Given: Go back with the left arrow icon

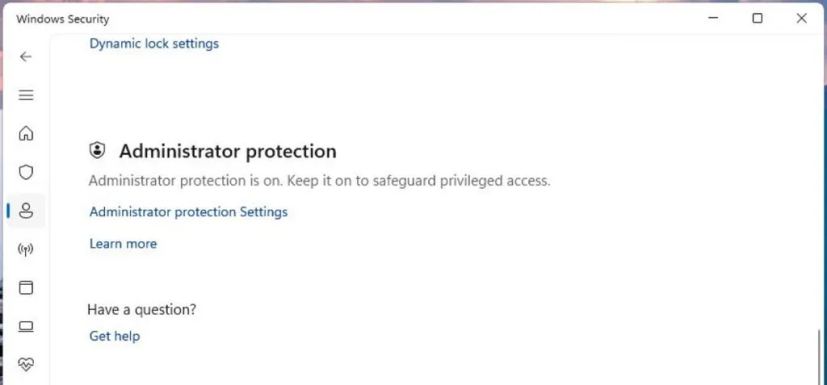Looking at the screenshot, I should point(25,57).
